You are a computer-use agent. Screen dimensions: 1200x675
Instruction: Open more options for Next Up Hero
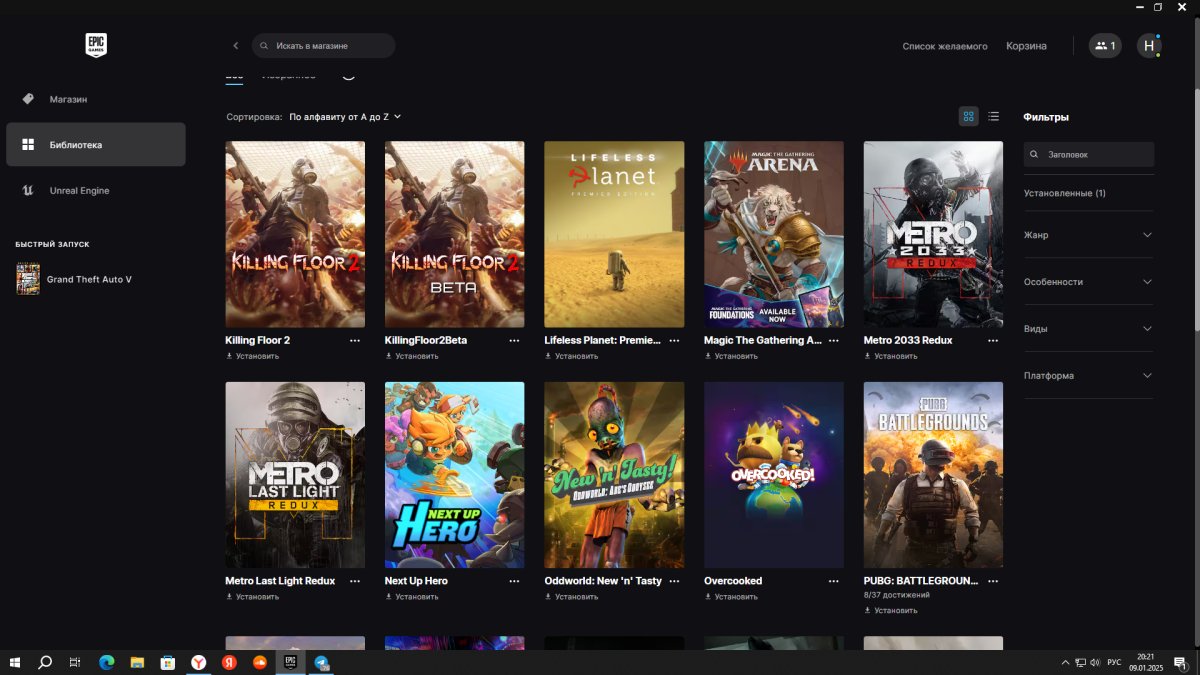[514, 581]
